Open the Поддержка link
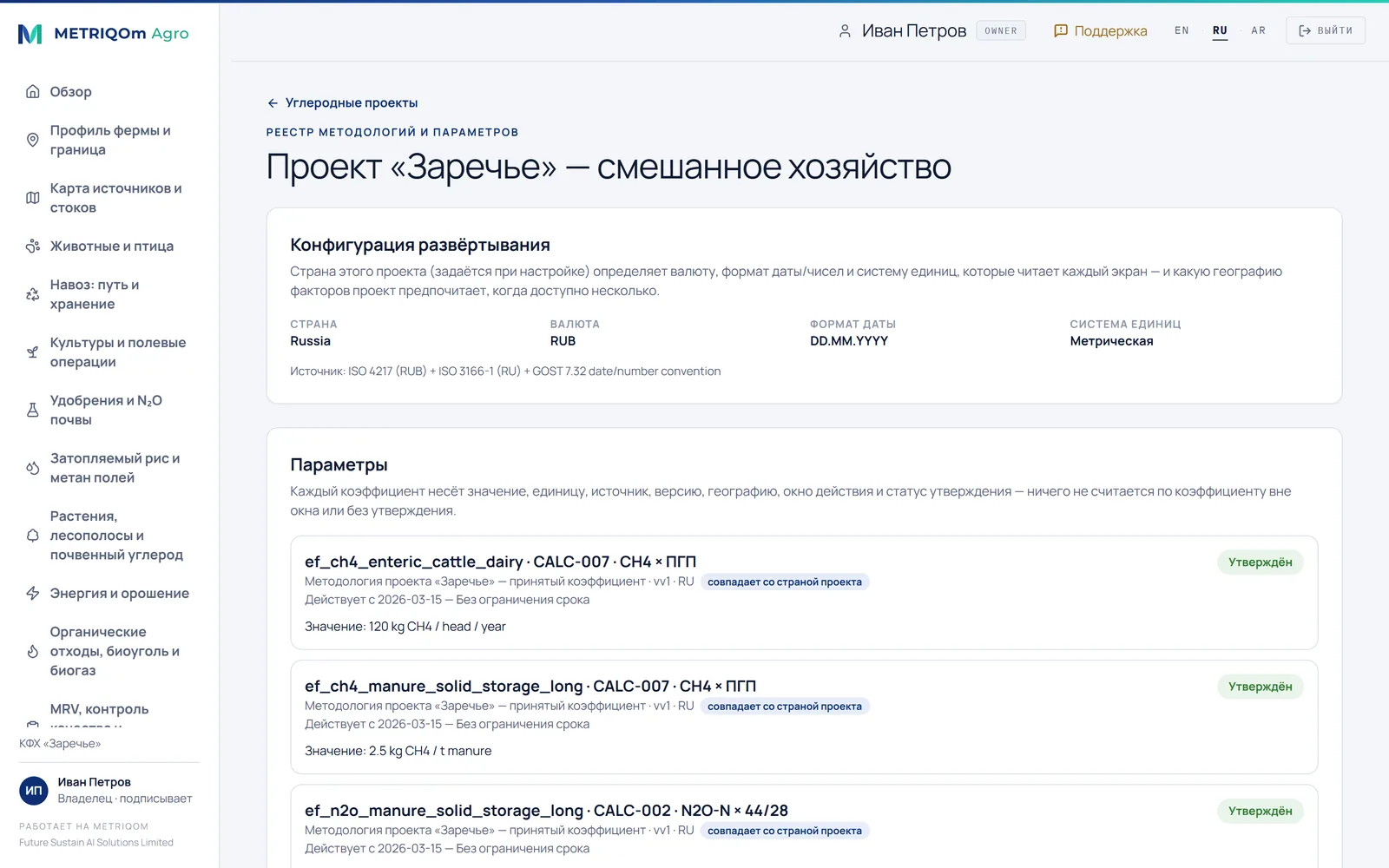Viewport: 1389px width, 868px height. [1101, 31]
